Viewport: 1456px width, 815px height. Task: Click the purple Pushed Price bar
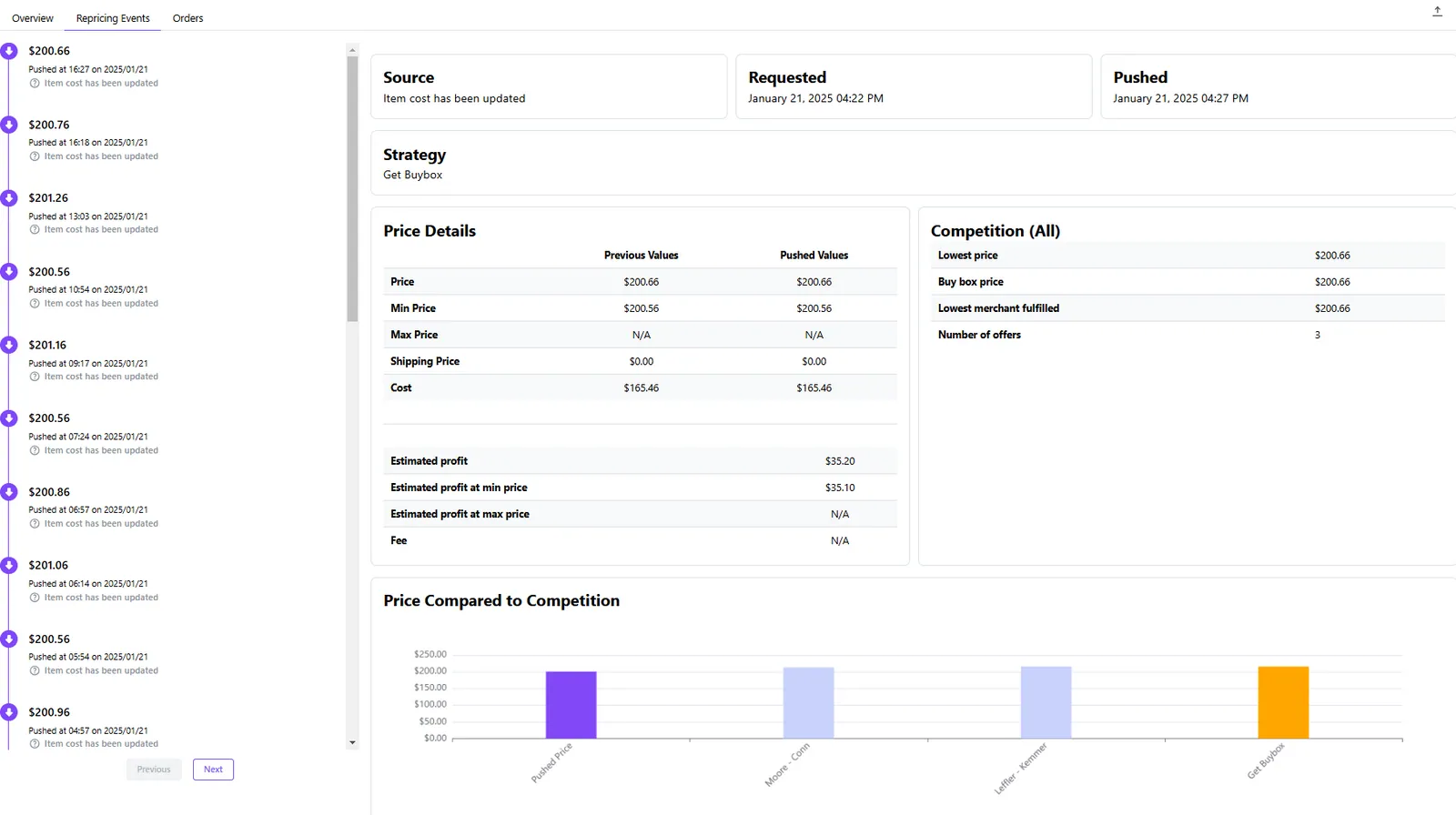[571, 705]
